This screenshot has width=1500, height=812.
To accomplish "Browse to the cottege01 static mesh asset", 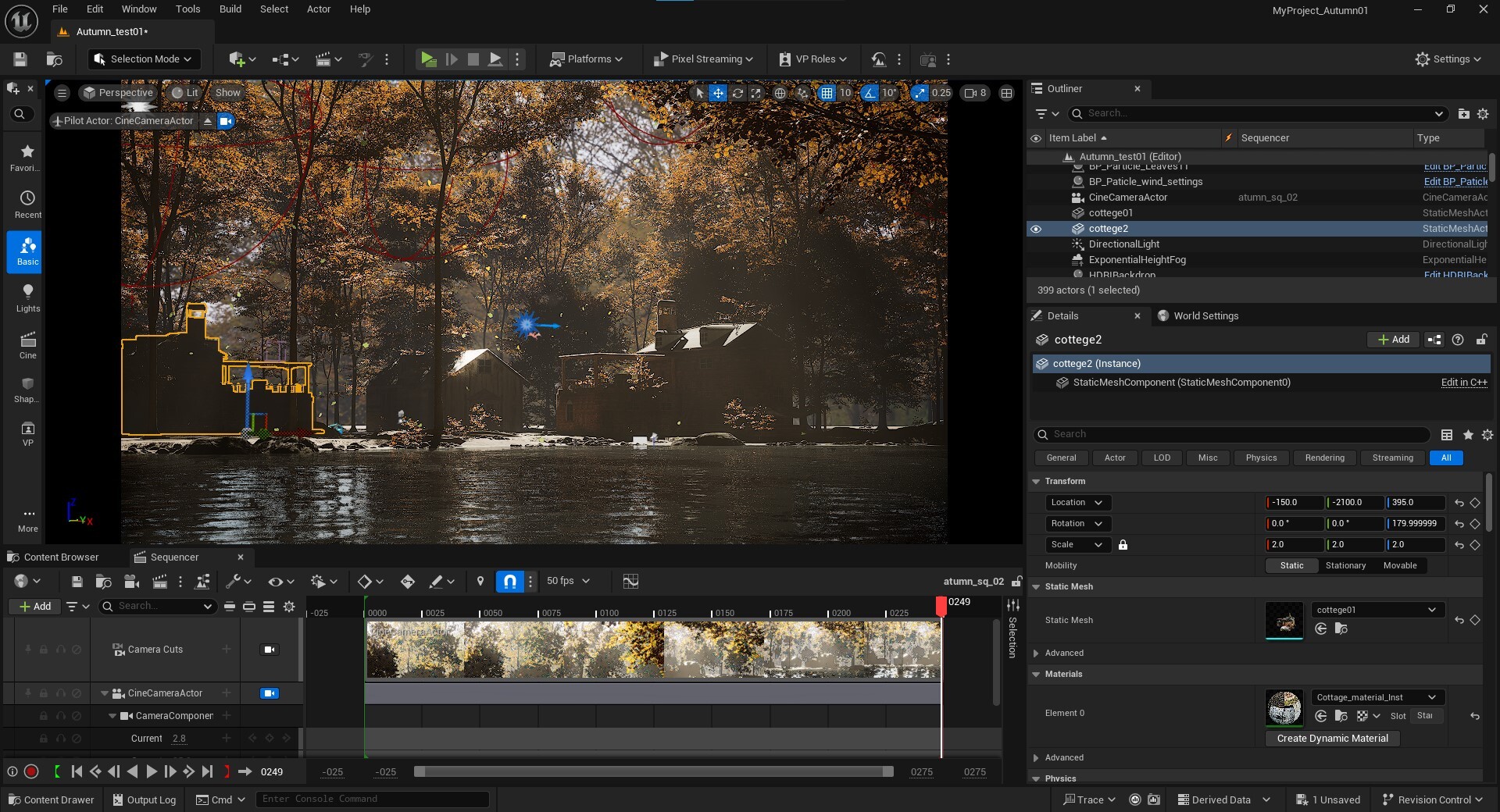I will pos(1342,629).
